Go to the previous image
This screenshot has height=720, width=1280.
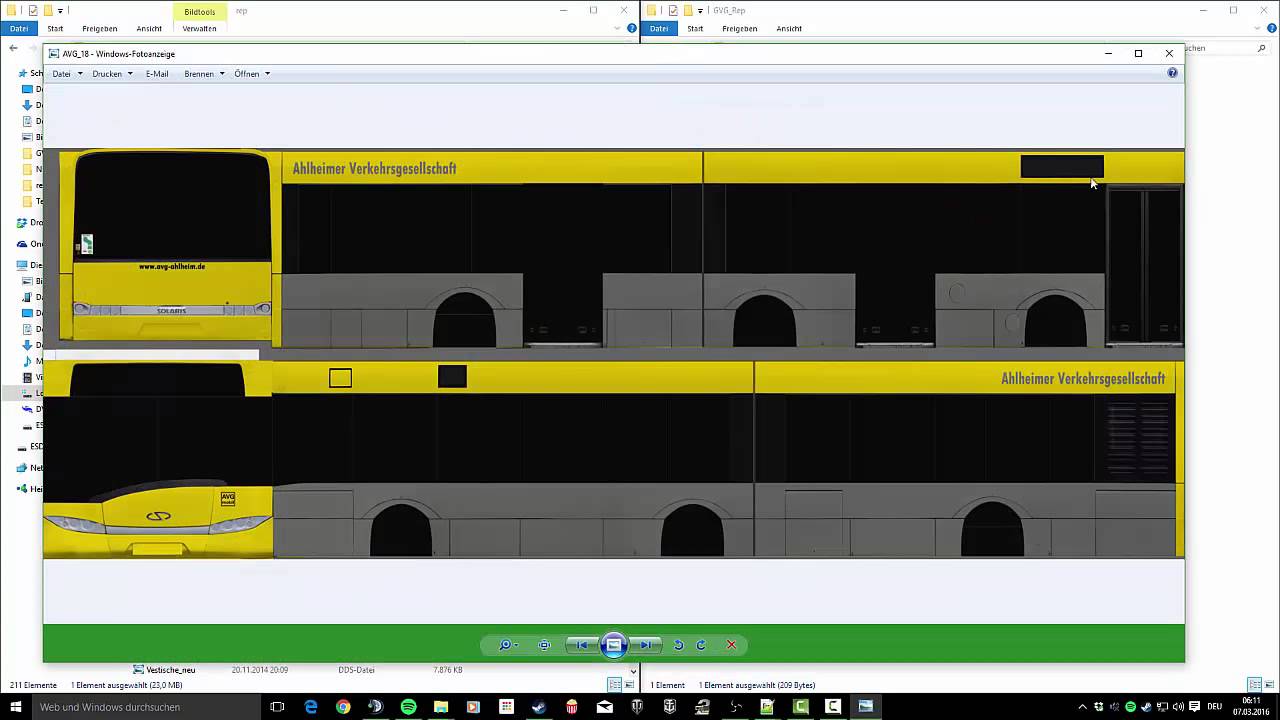coord(582,645)
